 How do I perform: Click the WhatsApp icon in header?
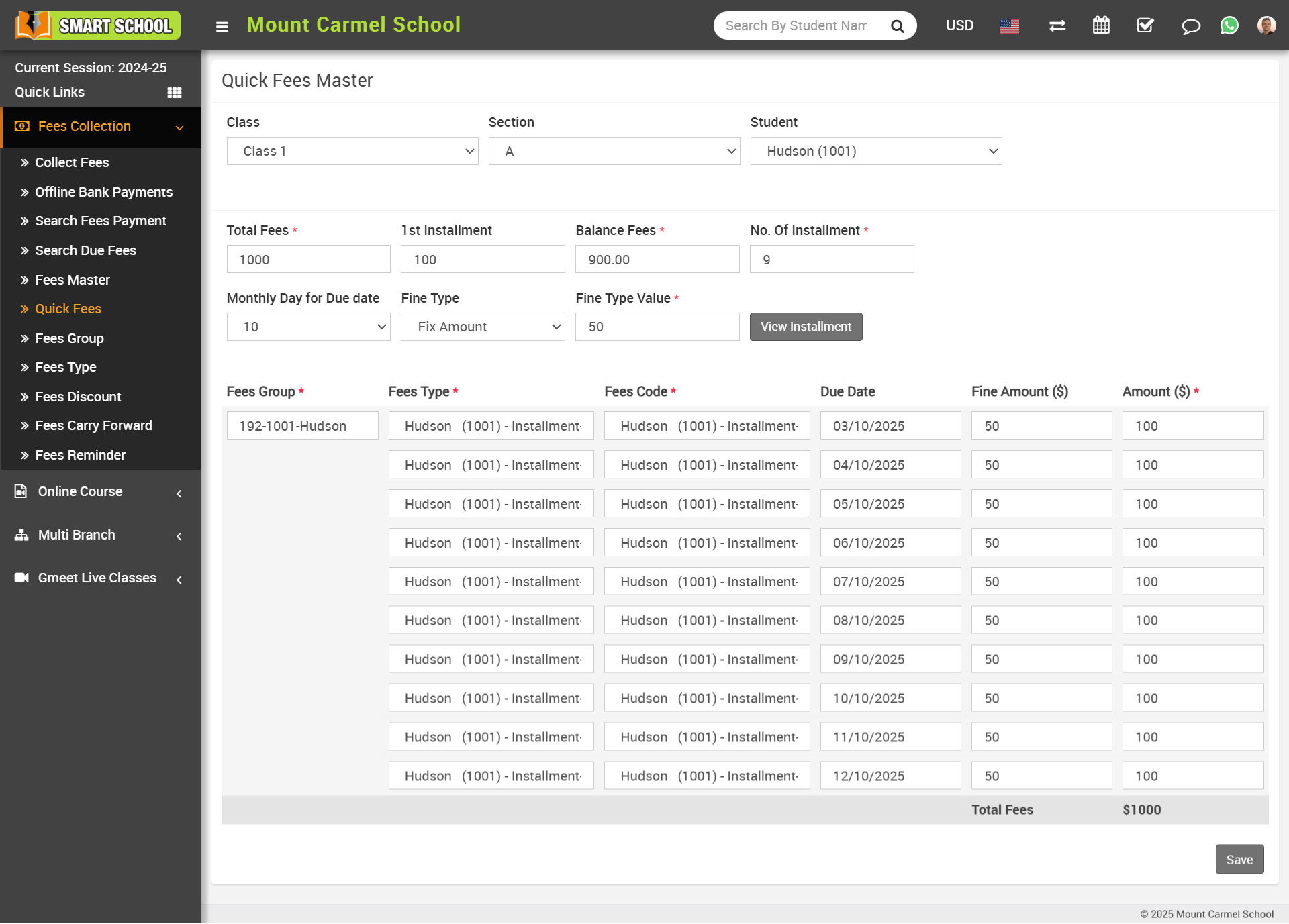(x=1229, y=26)
